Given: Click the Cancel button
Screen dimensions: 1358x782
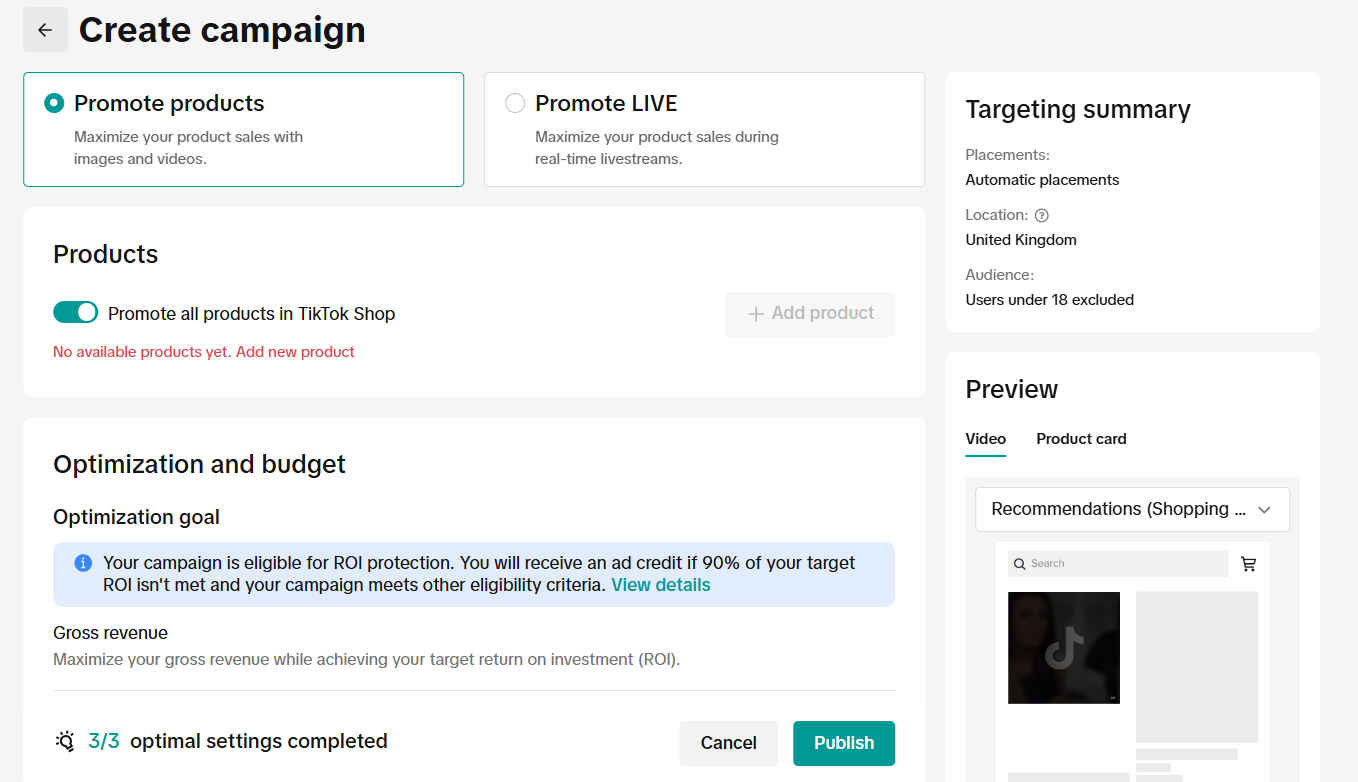Looking at the screenshot, I should (x=728, y=743).
